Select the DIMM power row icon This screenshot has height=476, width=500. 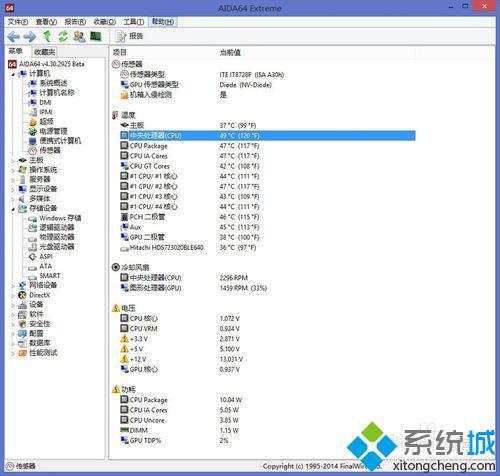124,430
